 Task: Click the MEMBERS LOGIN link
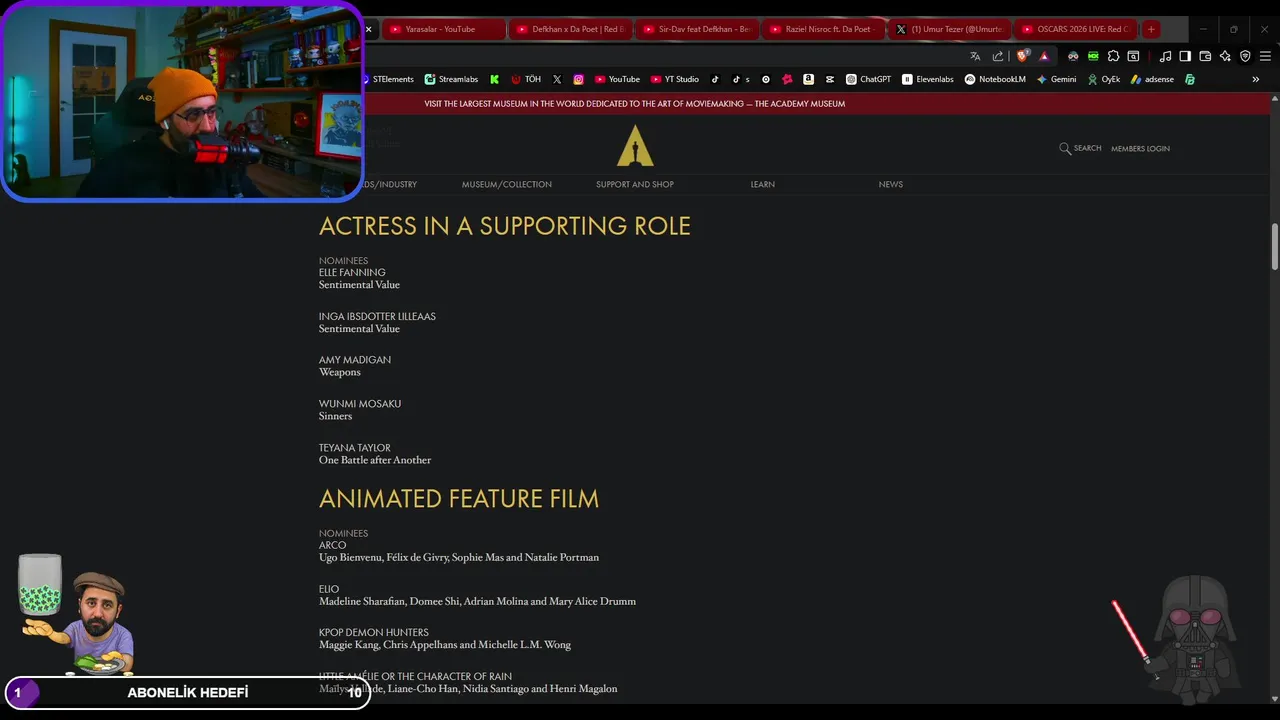click(1140, 148)
